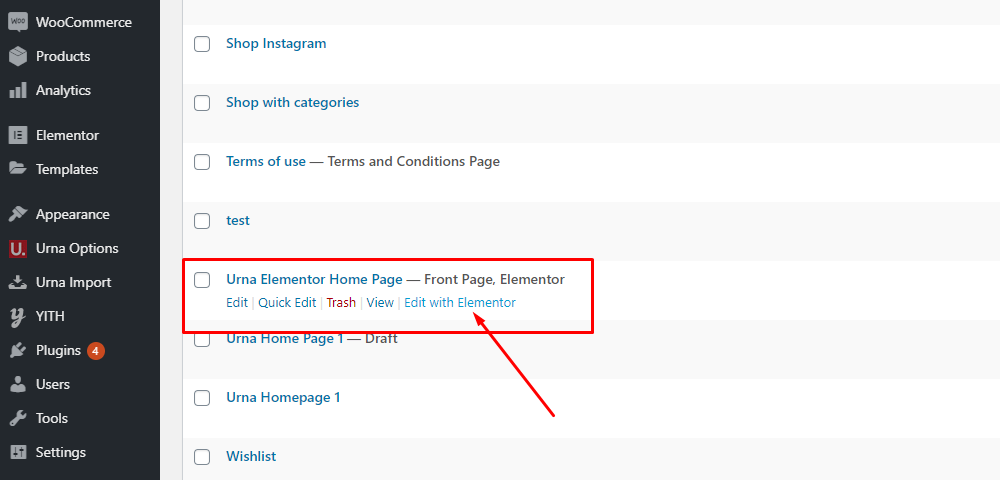Tick the Terms of use page checkbox
The width and height of the screenshot is (1000, 480).
202,162
